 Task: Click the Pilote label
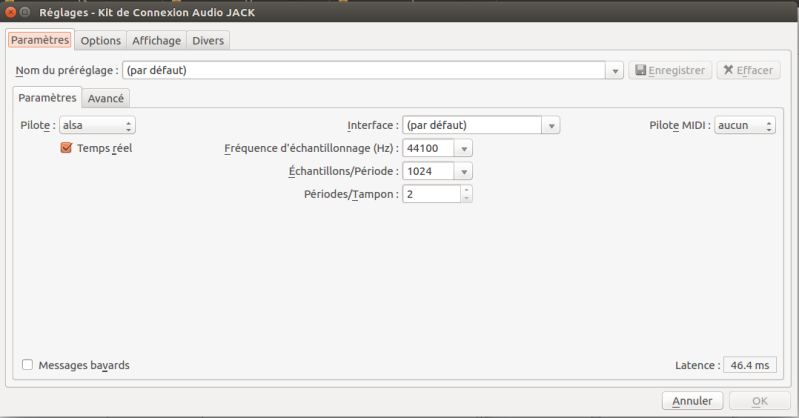click(37, 125)
